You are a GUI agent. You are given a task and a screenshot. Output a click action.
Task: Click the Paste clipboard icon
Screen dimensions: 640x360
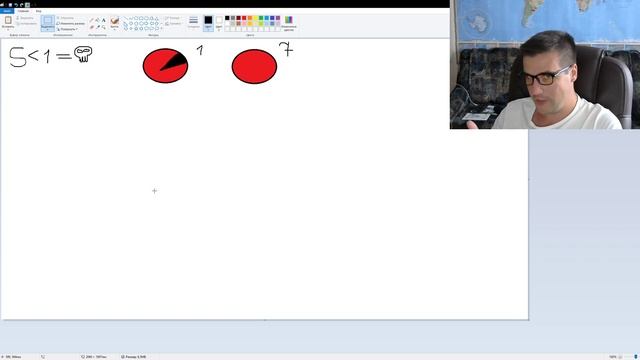click(8, 20)
